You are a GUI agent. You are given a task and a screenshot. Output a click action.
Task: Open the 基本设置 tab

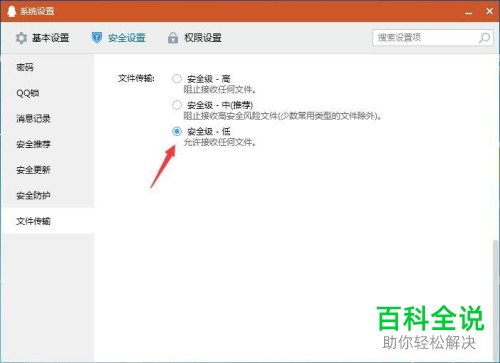coord(42,38)
